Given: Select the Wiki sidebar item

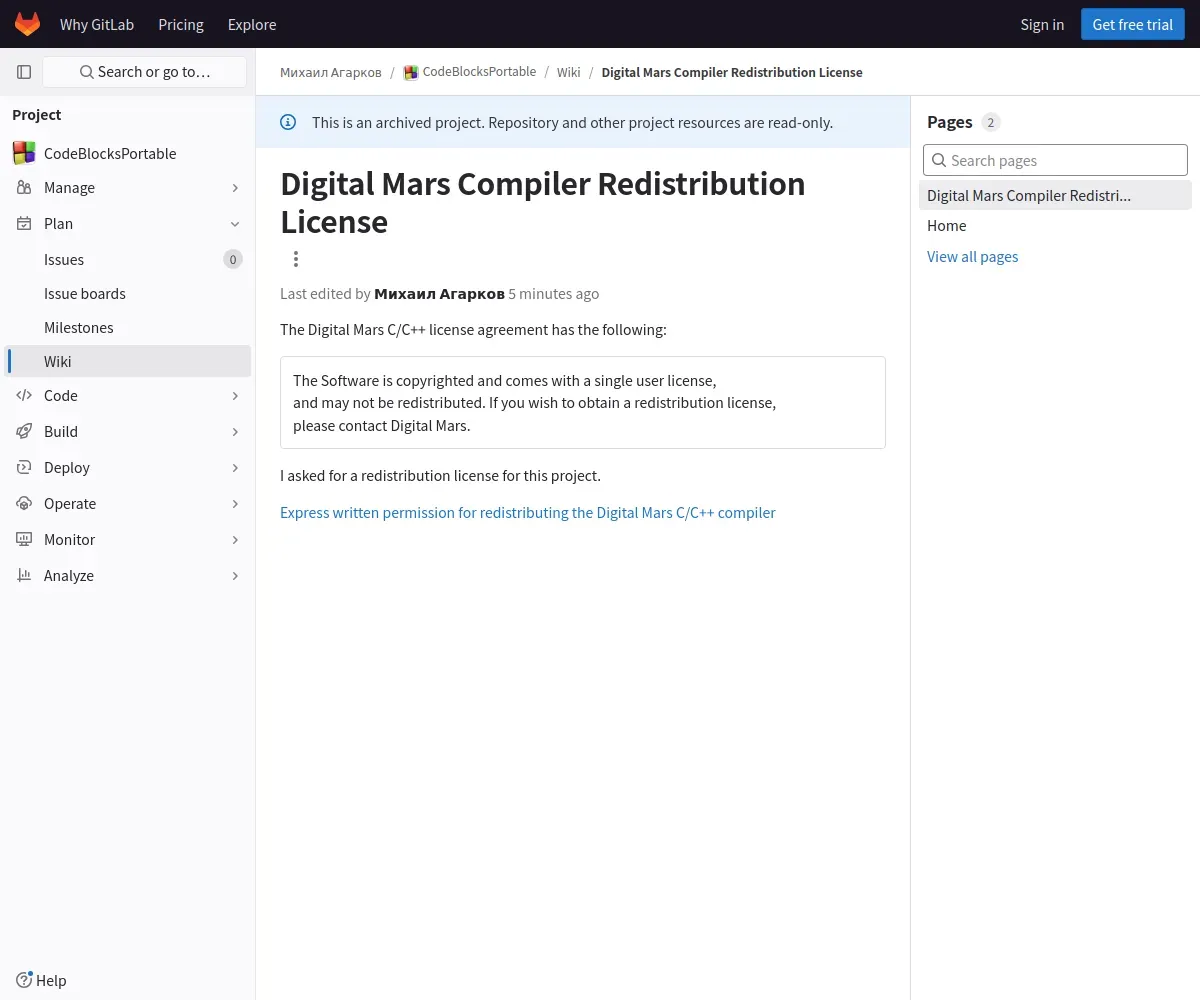Looking at the screenshot, I should 127,361.
